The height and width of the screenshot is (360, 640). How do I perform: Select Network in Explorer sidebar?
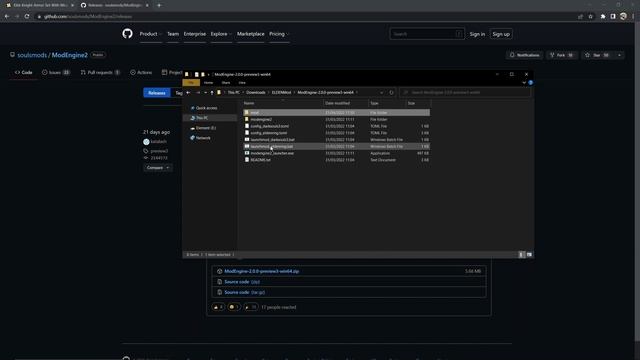(203, 138)
